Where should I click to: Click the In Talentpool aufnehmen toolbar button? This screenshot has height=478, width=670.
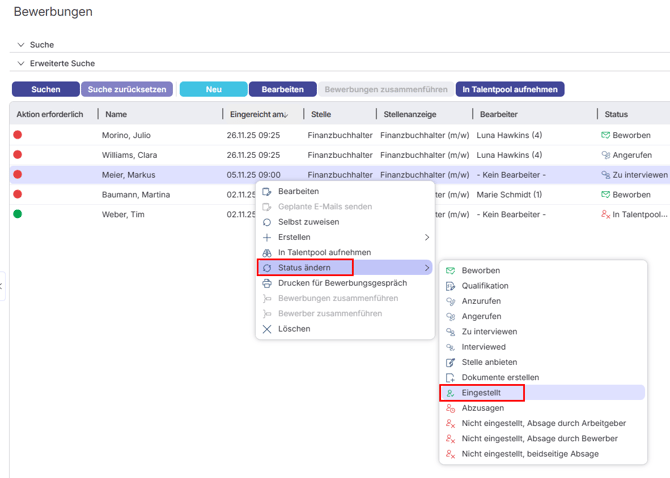(510, 89)
